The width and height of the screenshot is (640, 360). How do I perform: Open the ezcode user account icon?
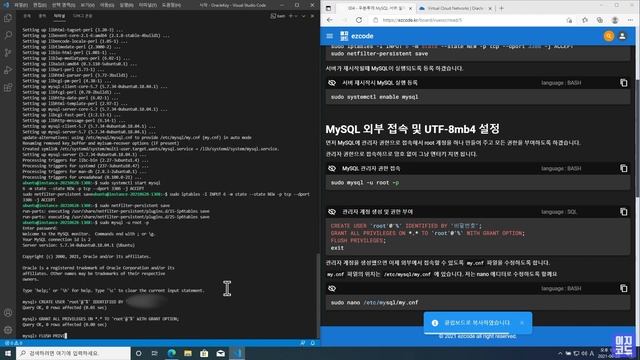coord(622,36)
